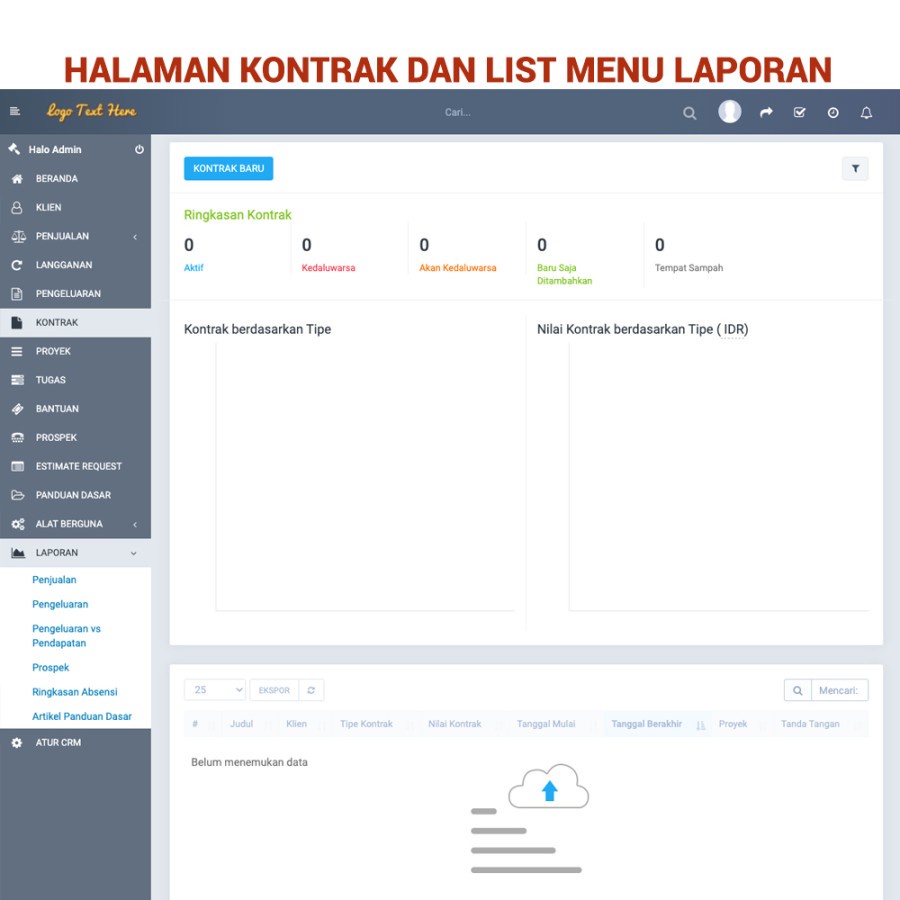Click the Kontrak file icon
Screen dimensions: 900x900
pyautogui.click(x=17, y=322)
